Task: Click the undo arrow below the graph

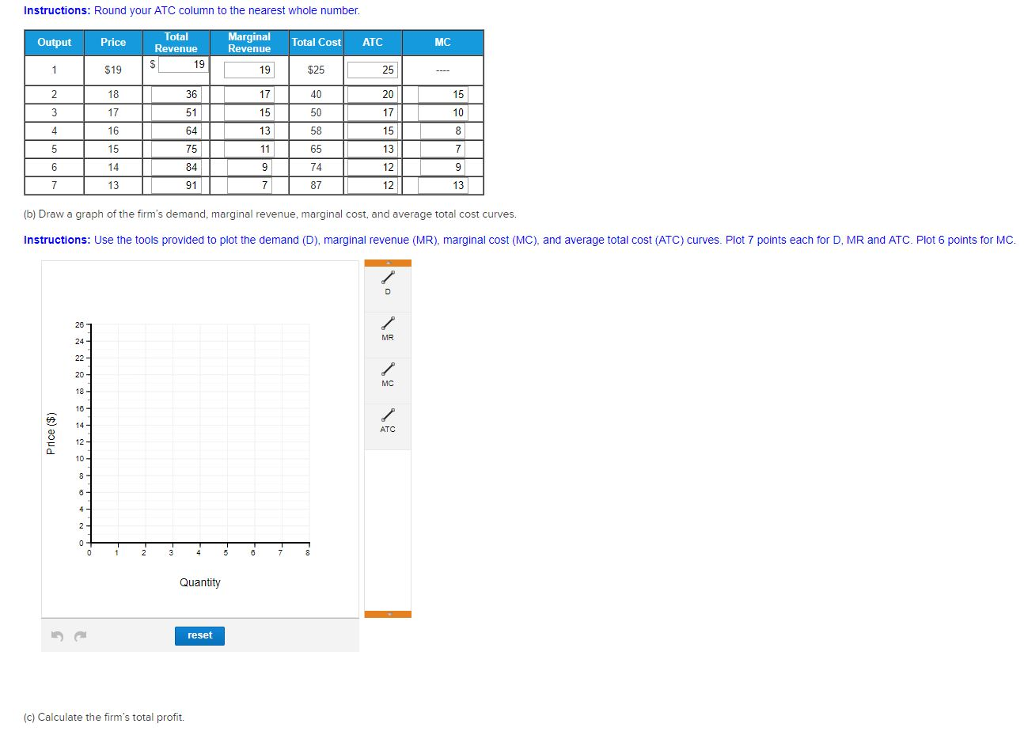Action: (x=57, y=635)
